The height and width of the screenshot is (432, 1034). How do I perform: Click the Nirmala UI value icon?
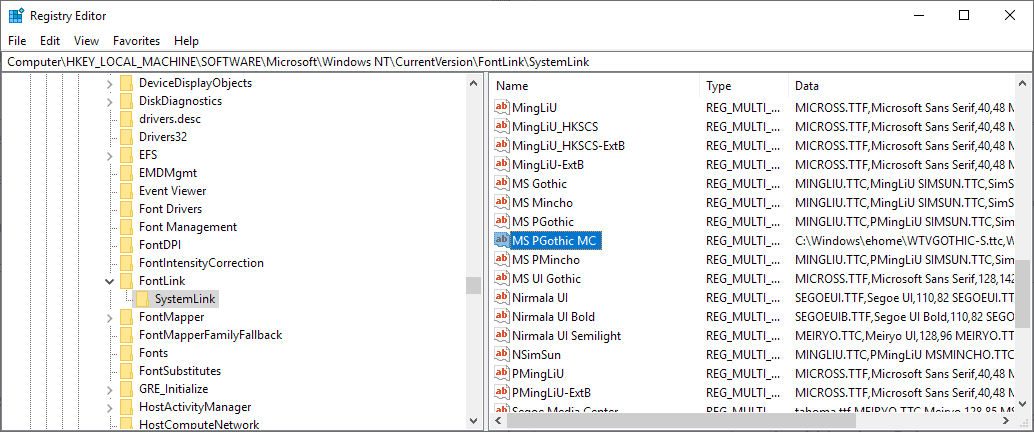(x=502, y=297)
